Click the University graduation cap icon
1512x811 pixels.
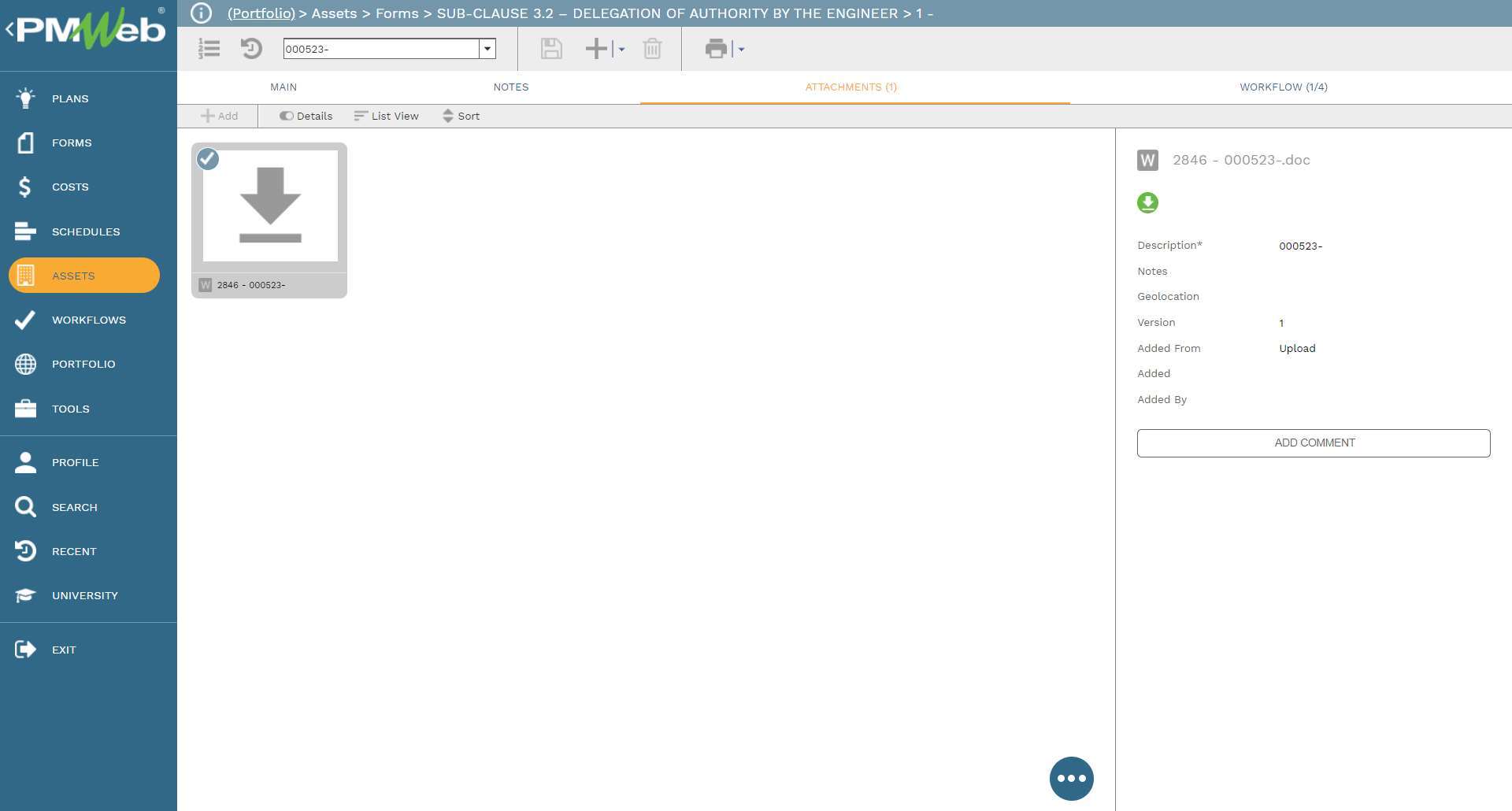click(25, 595)
